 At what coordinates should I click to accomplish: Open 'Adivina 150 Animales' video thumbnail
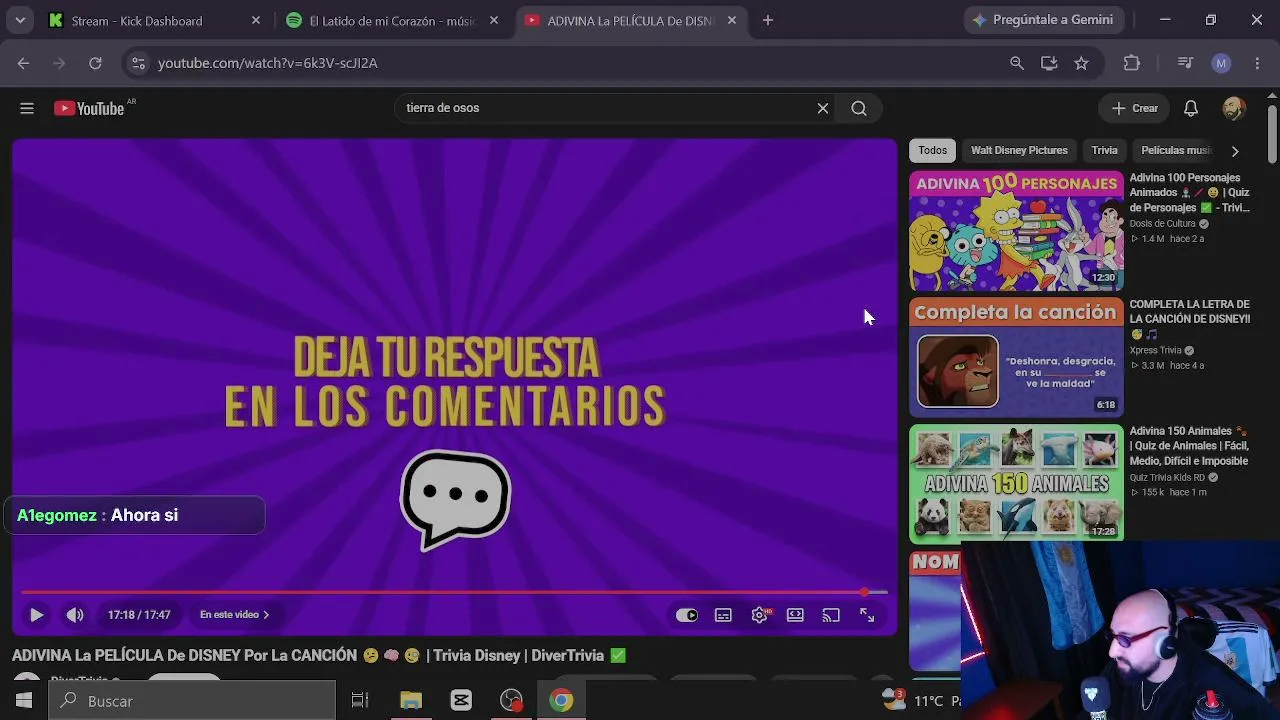pos(1016,483)
